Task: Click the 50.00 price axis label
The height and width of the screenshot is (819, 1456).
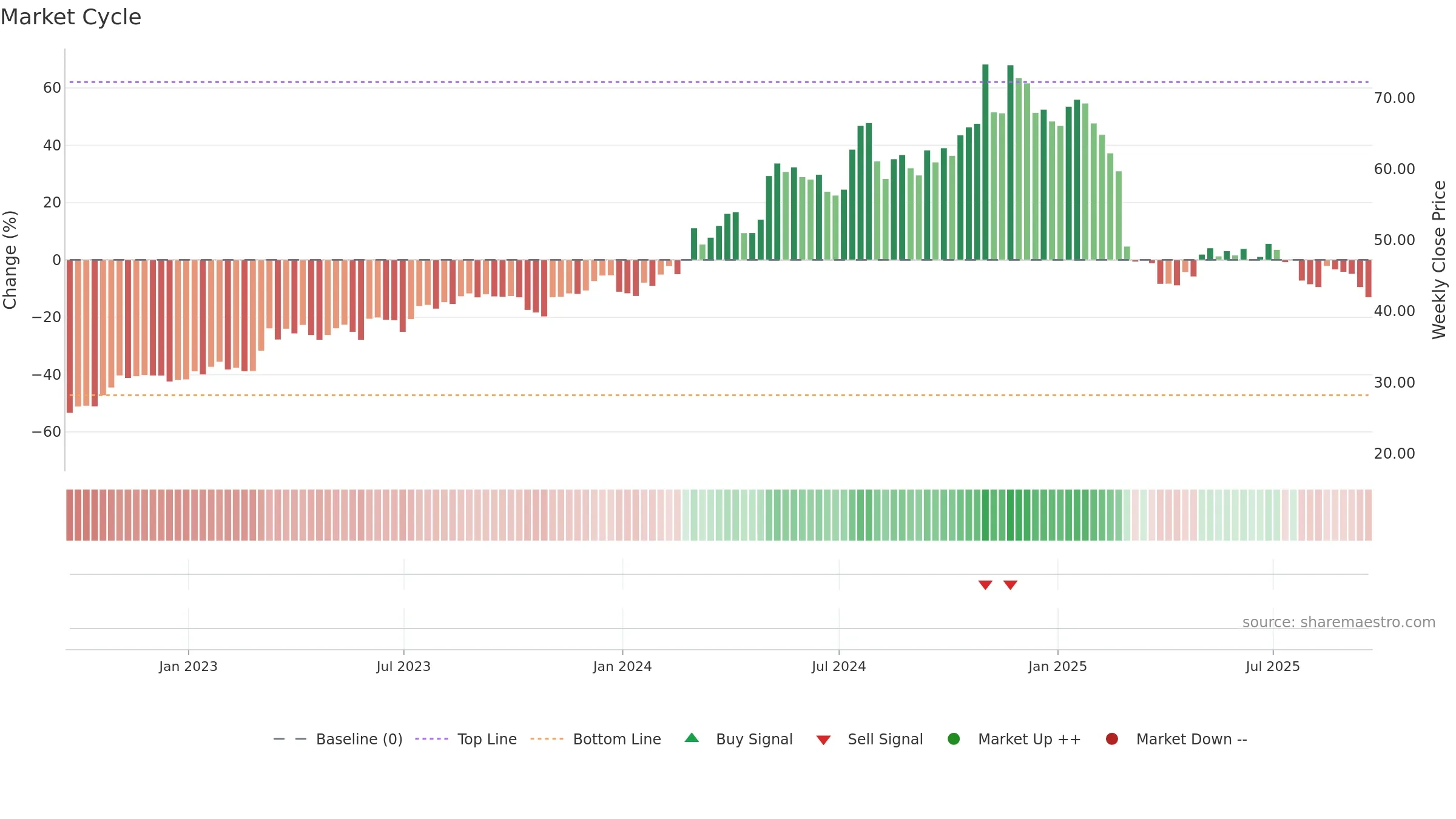Action: 1394,240
